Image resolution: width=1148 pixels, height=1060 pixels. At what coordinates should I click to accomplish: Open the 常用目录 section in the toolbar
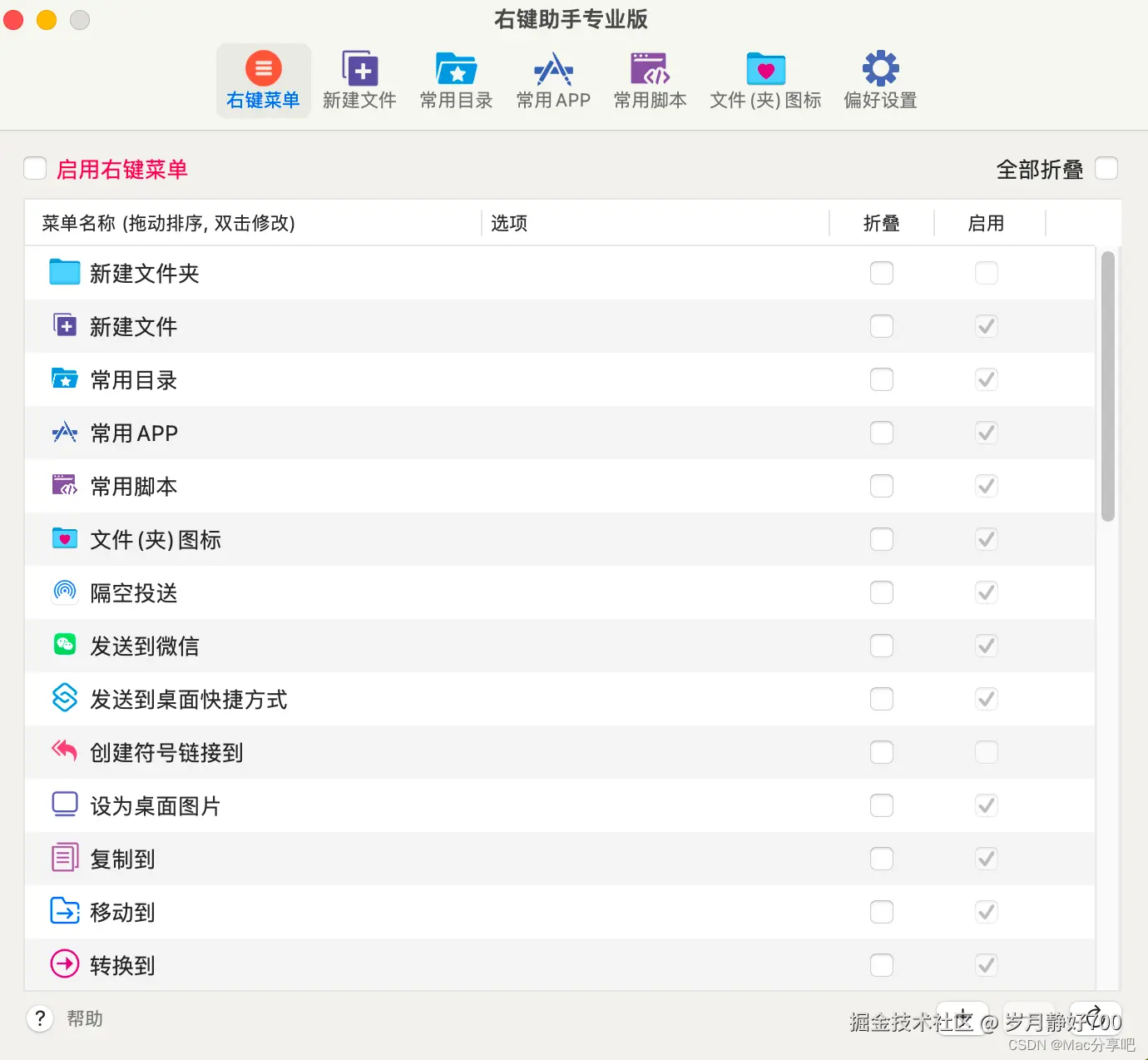click(456, 79)
